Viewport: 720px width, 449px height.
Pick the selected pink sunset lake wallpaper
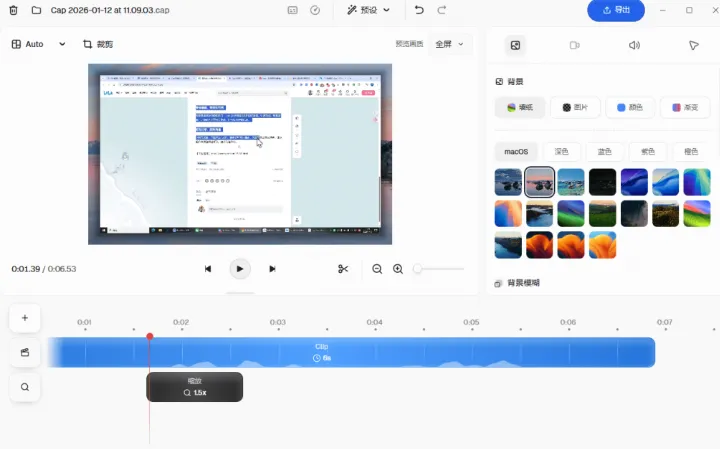540,182
